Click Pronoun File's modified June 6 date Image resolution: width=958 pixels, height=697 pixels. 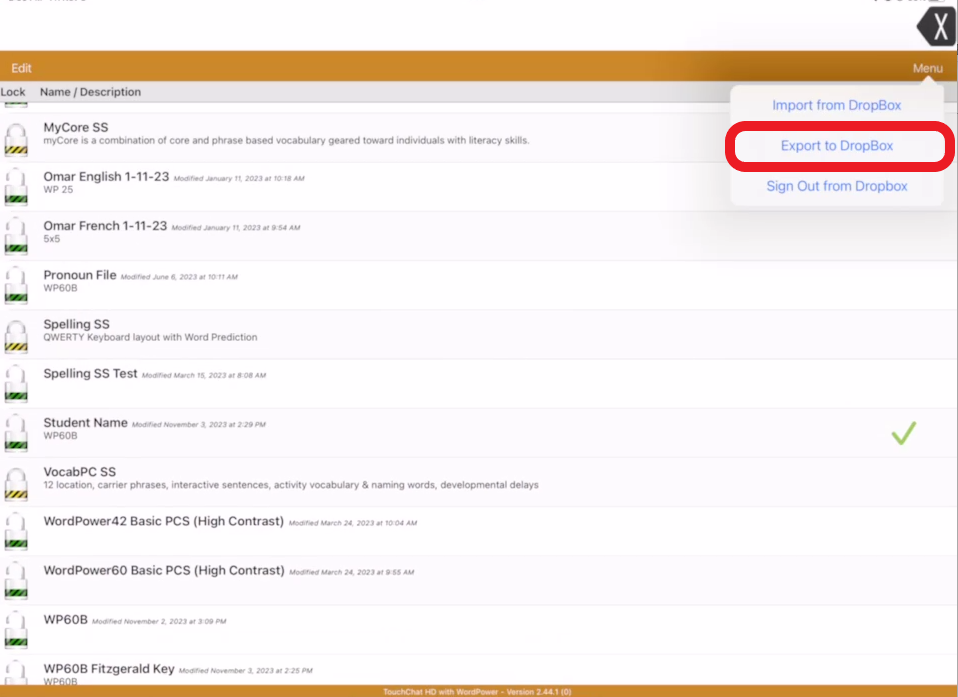point(179,277)
